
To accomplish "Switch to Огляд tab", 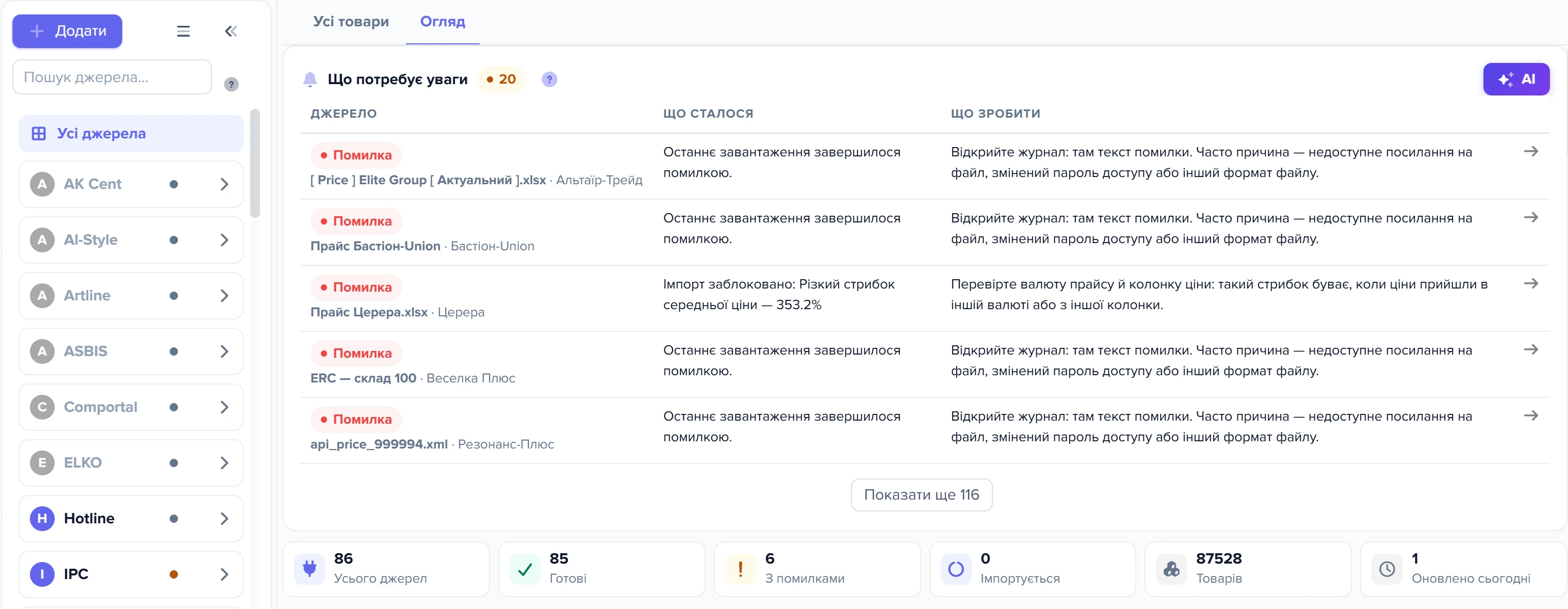I will (x=443, y=21).
